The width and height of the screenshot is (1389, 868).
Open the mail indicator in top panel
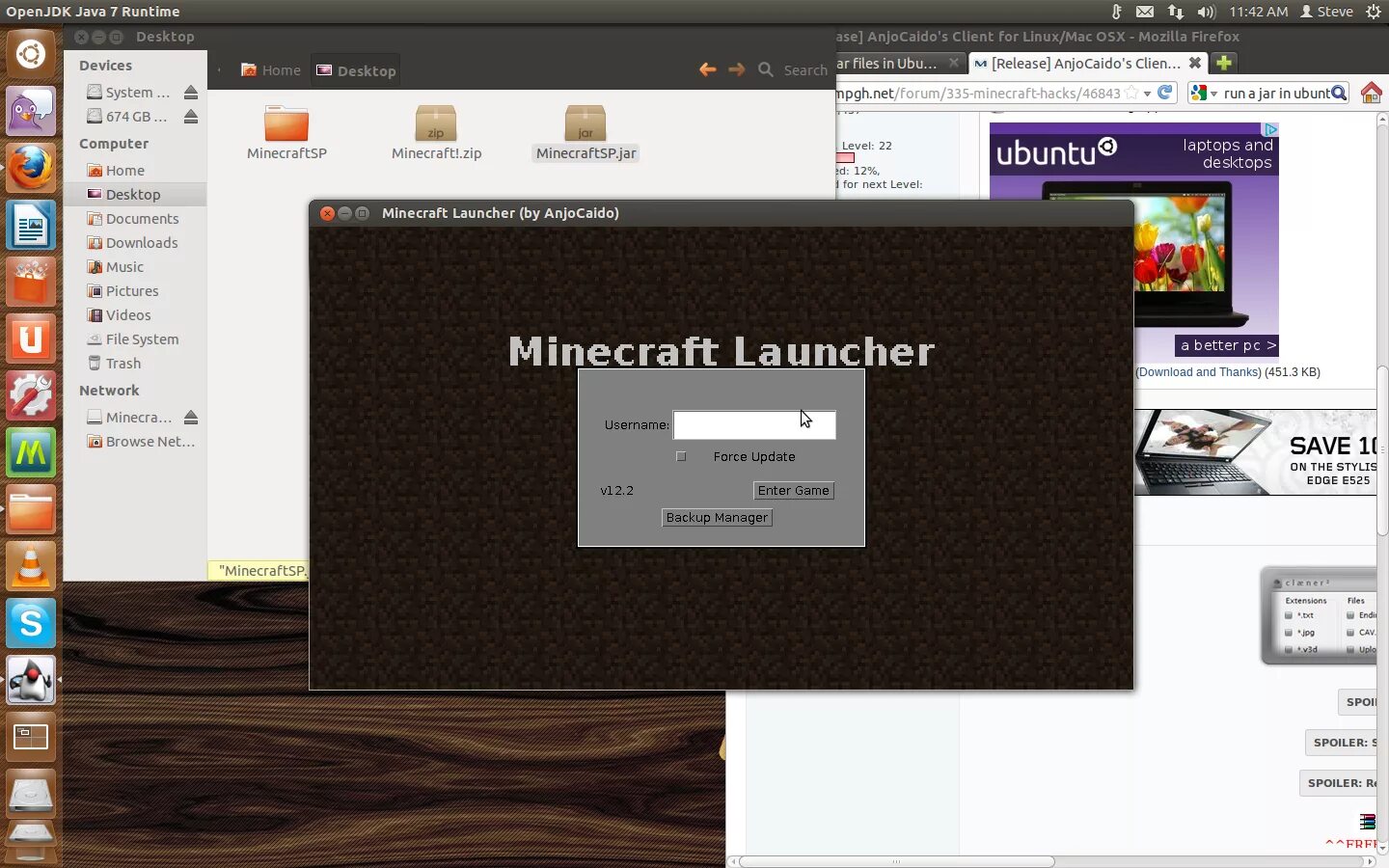[x=1145, y=12]
